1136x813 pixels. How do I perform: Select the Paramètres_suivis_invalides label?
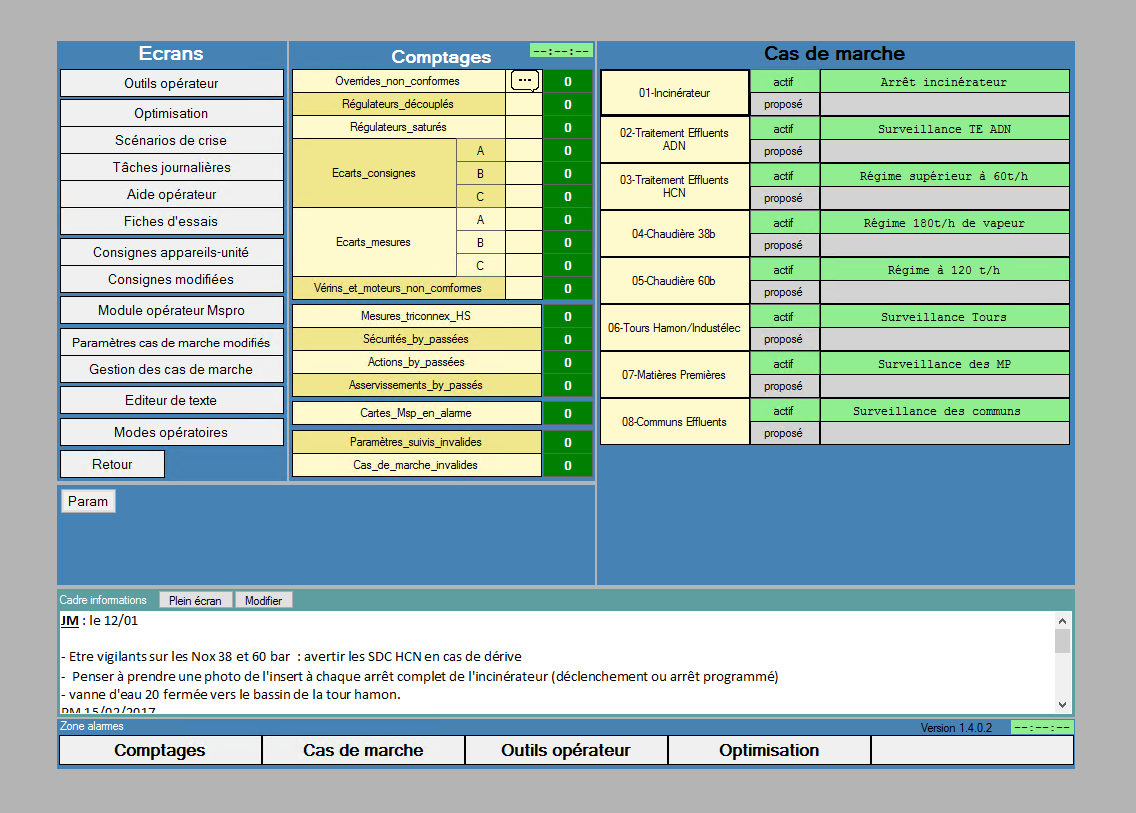(417, 442)
